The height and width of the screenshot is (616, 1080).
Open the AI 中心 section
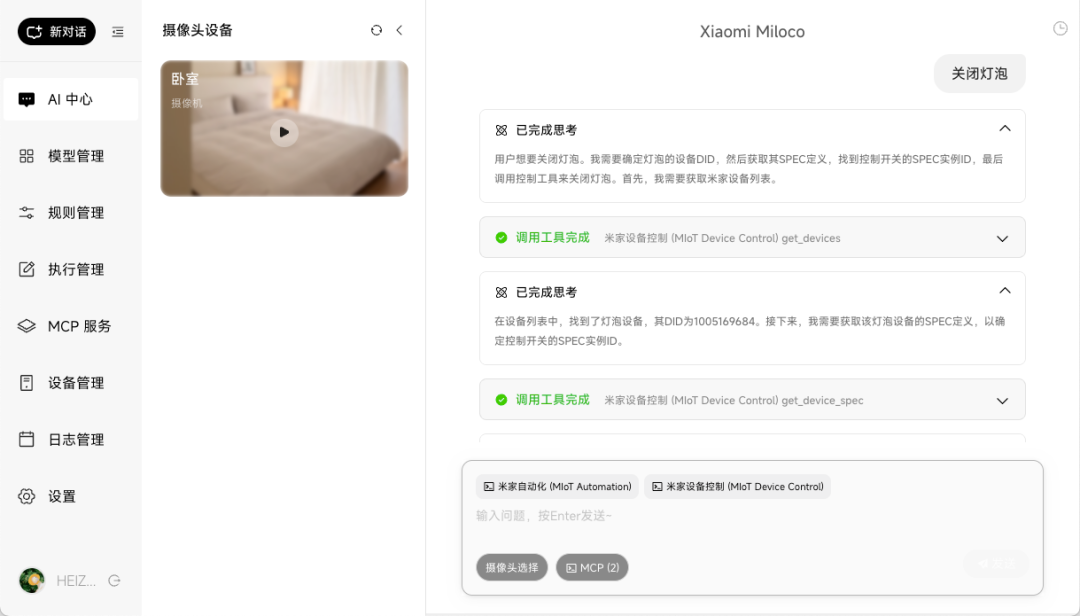[70, 99]
